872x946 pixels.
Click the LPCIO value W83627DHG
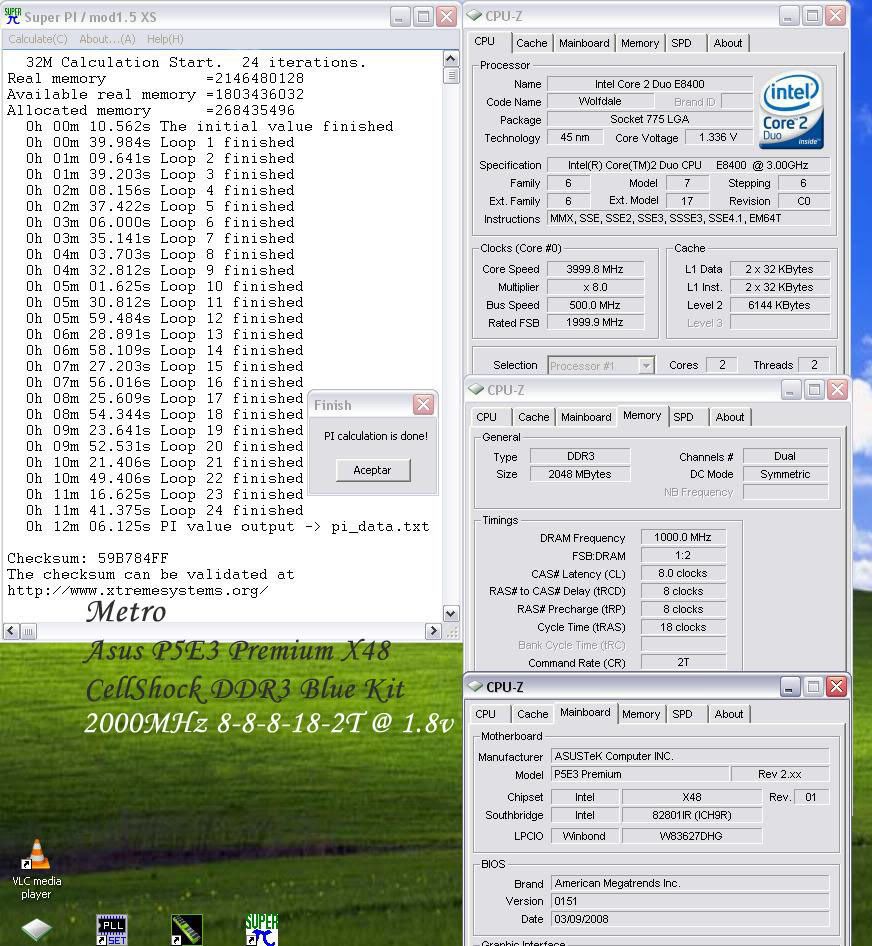point(692,836)
